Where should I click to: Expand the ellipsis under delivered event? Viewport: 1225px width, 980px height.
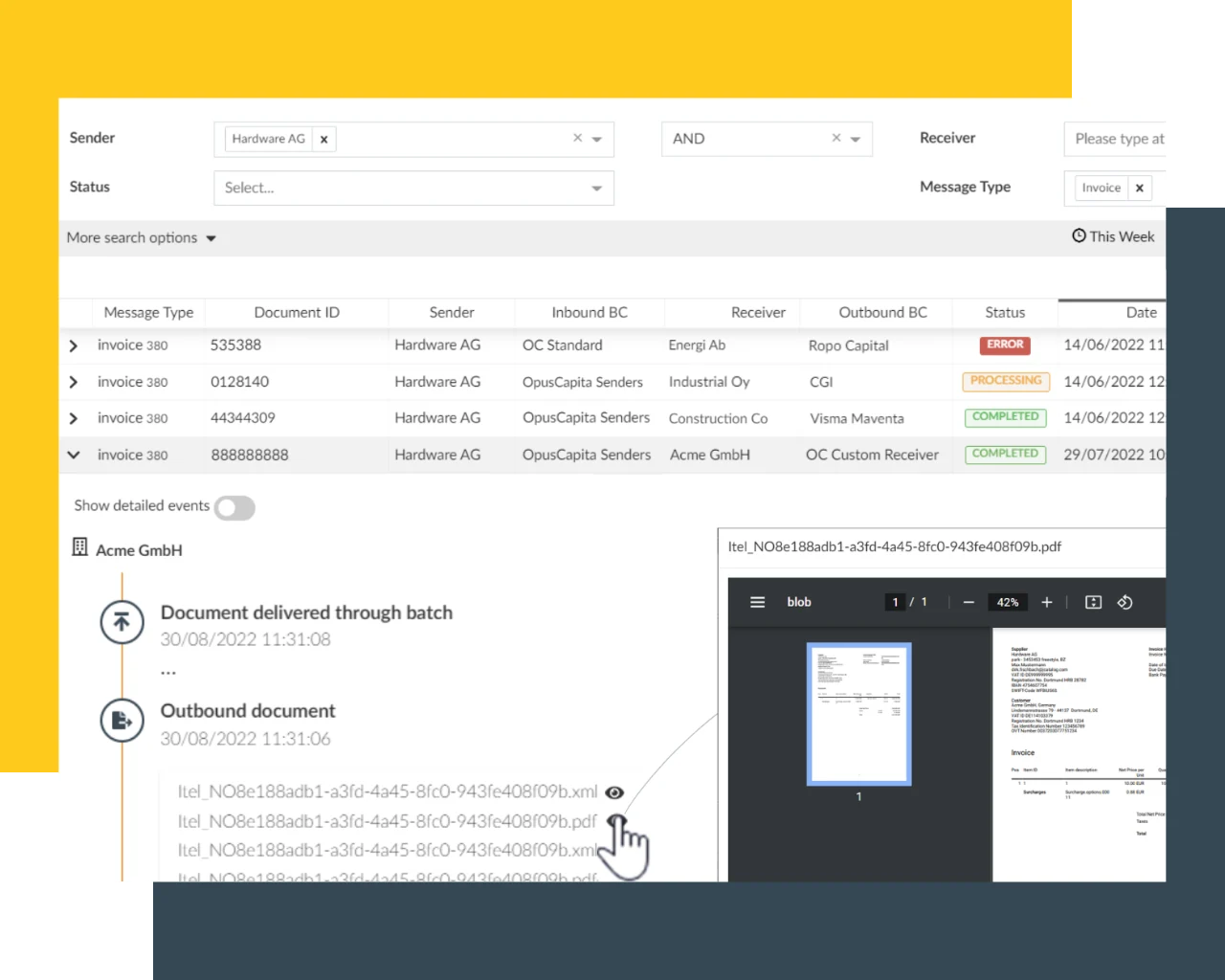[x=168, y=673]
